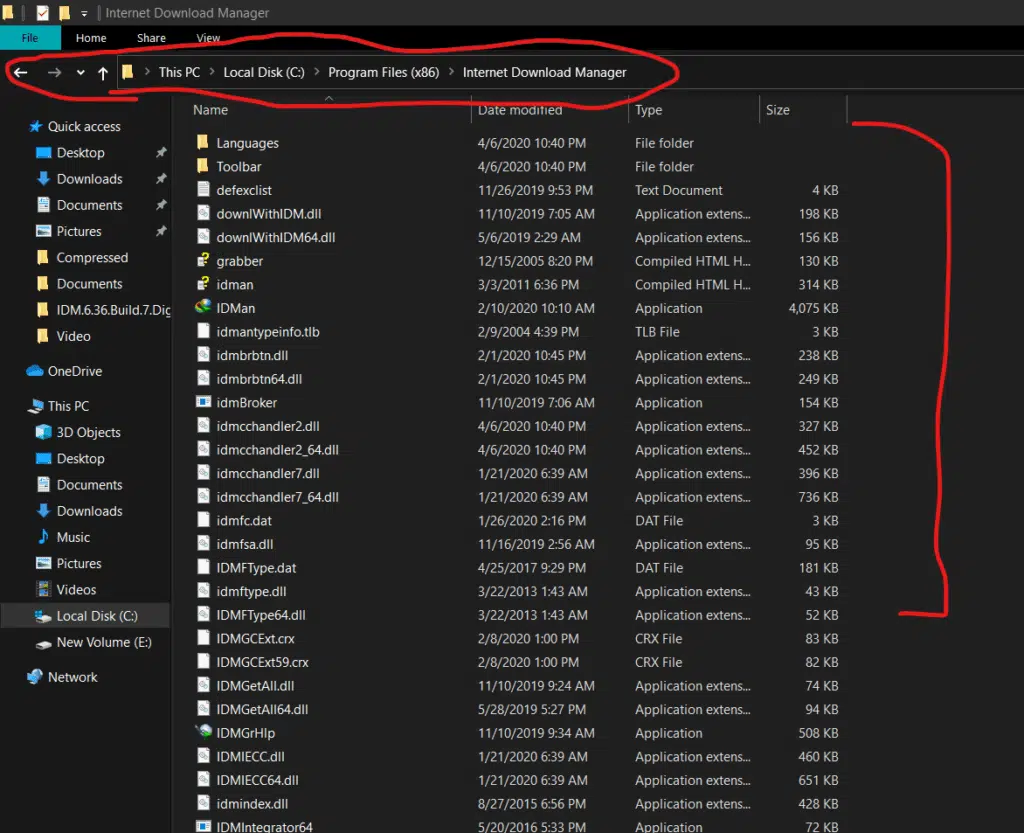The height and width of the screenshot is (833, 1024).
Task: Open the recent locations dropdown arrow
Action: click(x=80, y=72)
